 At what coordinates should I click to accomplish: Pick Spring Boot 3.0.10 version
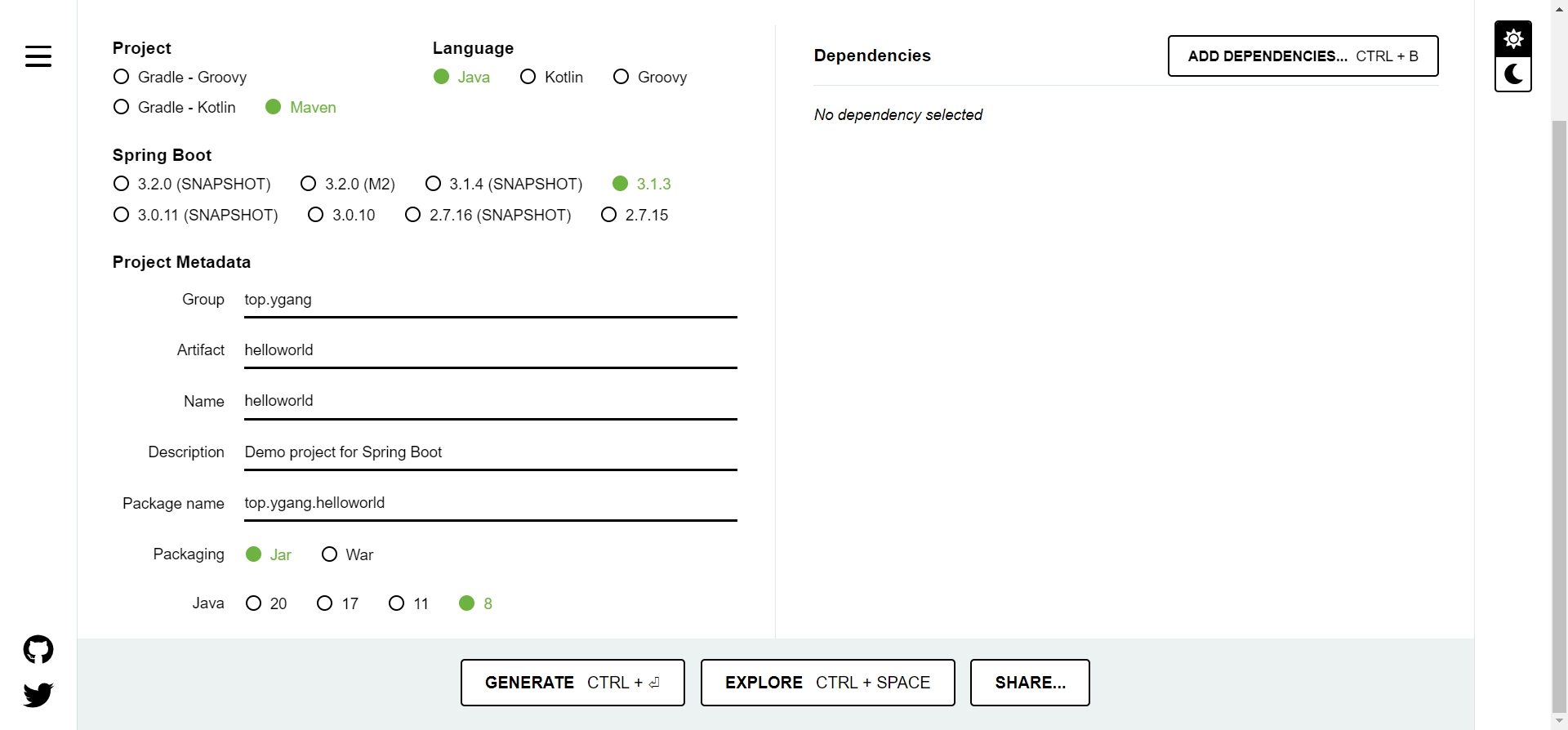pos(316,215)
